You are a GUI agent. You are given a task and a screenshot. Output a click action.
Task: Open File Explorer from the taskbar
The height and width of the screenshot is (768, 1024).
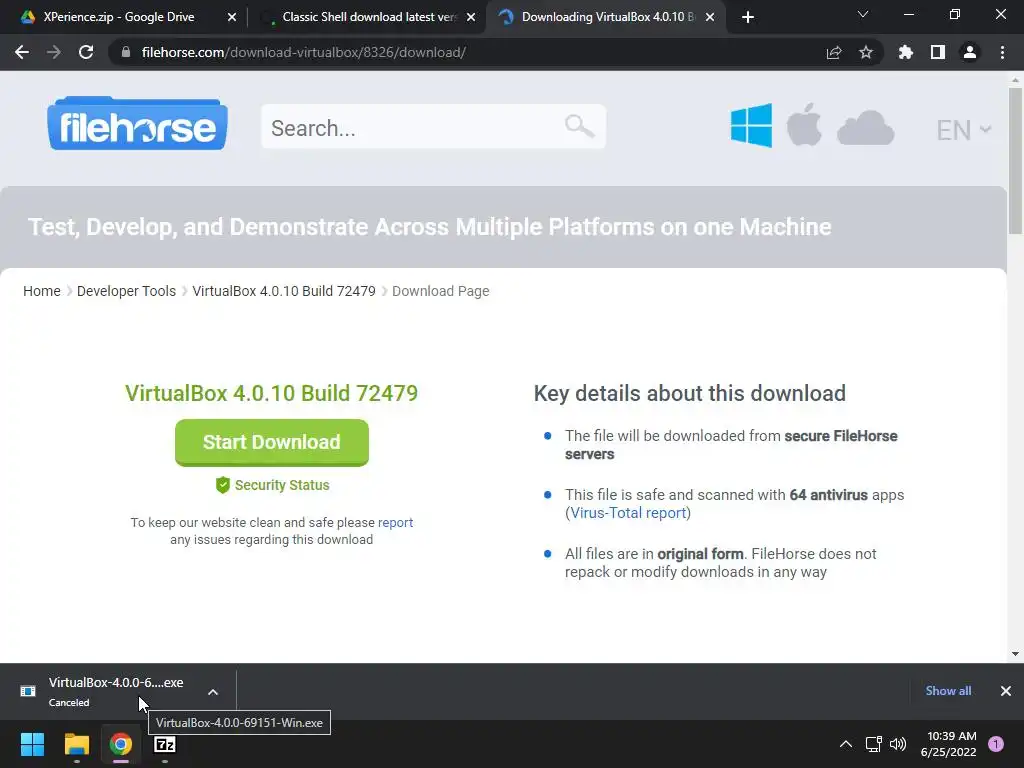[x=76, y=744]
